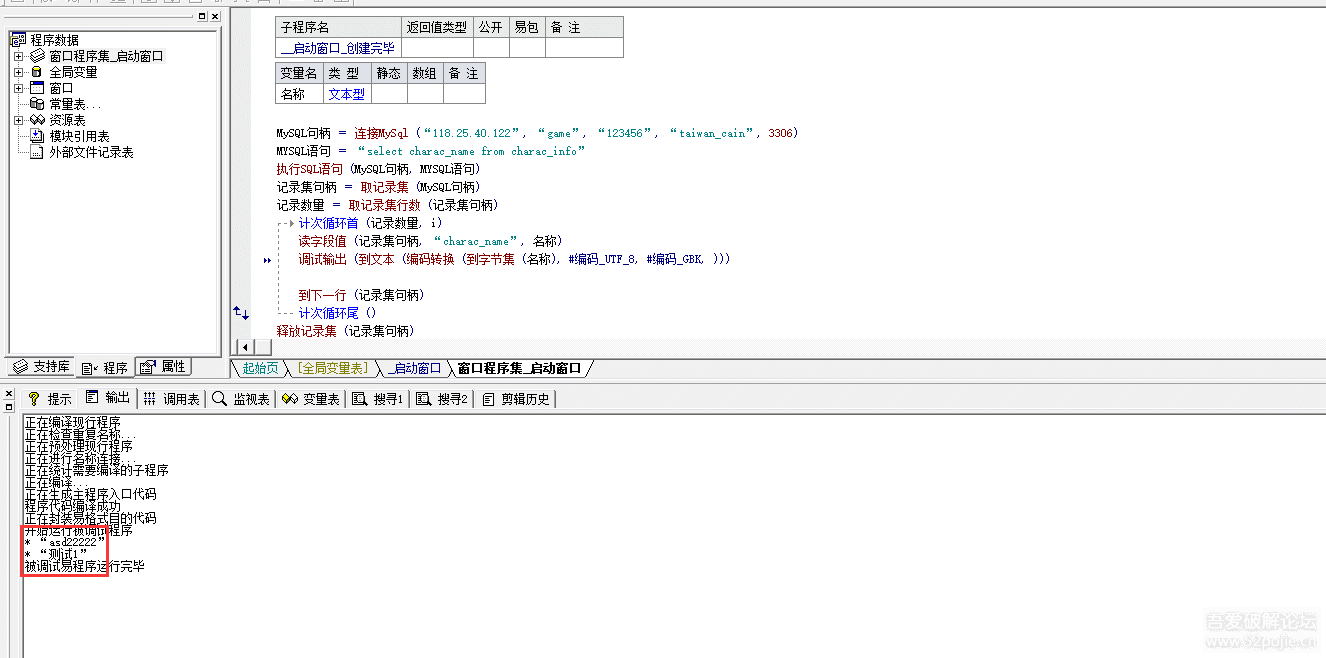Click the 取记录集行数 code line
1326x658 pixels.
[x=387, y=205]
